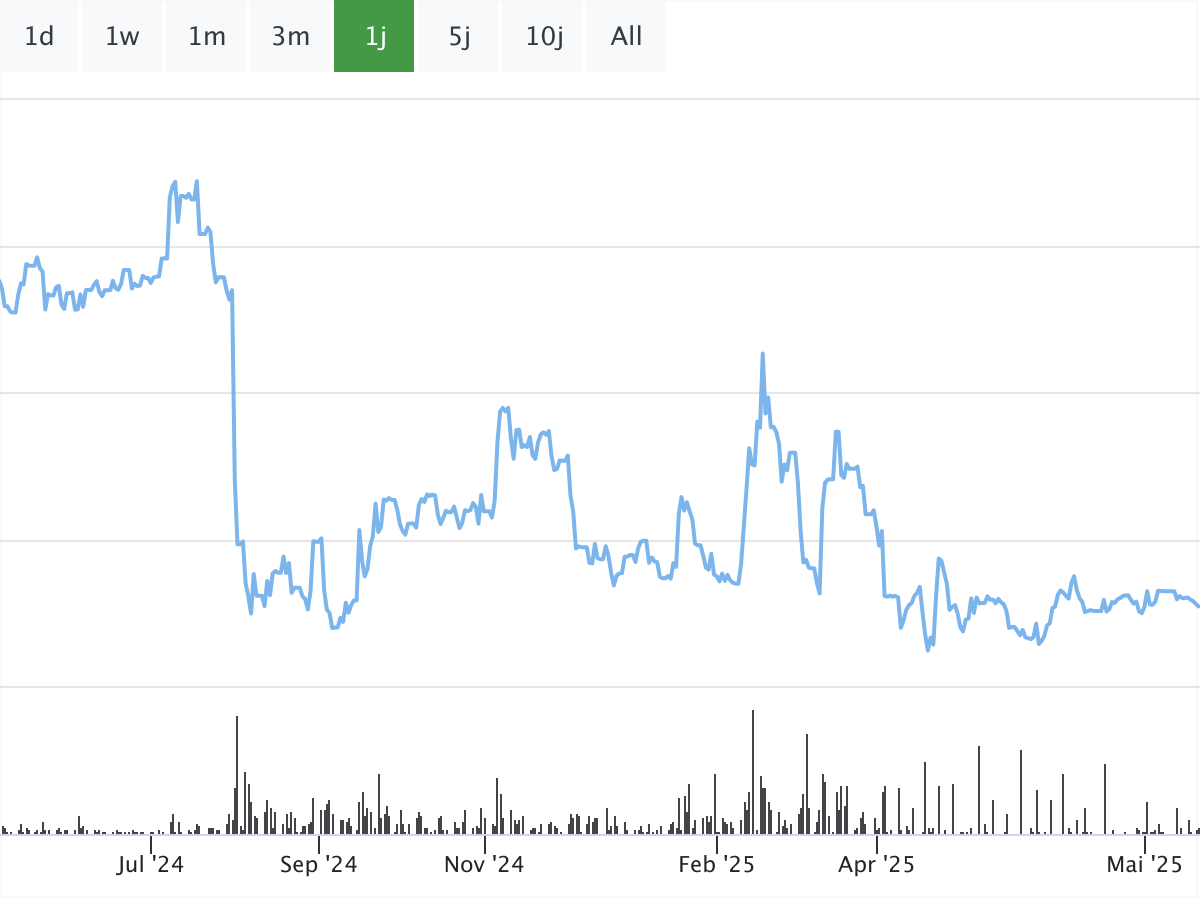Select the 1d time range
1200x900 pixels.
pos(39,37)
